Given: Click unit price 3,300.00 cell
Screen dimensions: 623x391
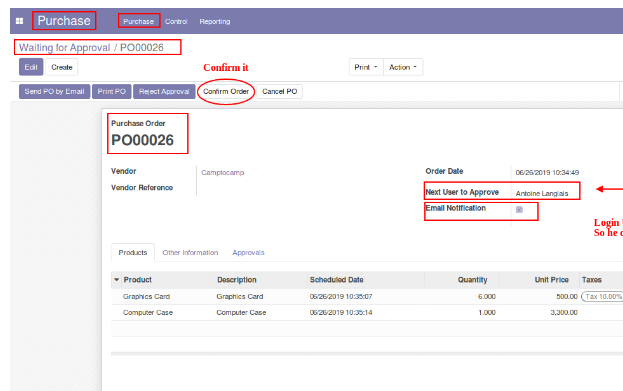Looking at the screenshot, I should pyautogui.click(x=564, y=312).
